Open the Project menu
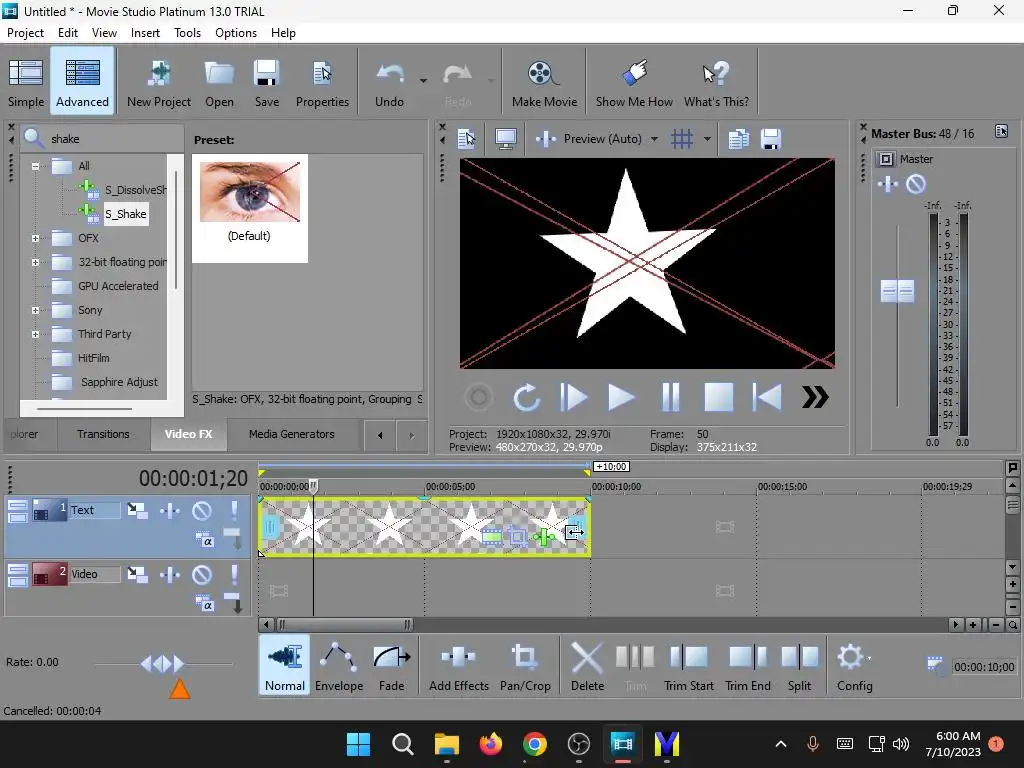Screen dimensions: 1024x768 click(x=25, y=33)
